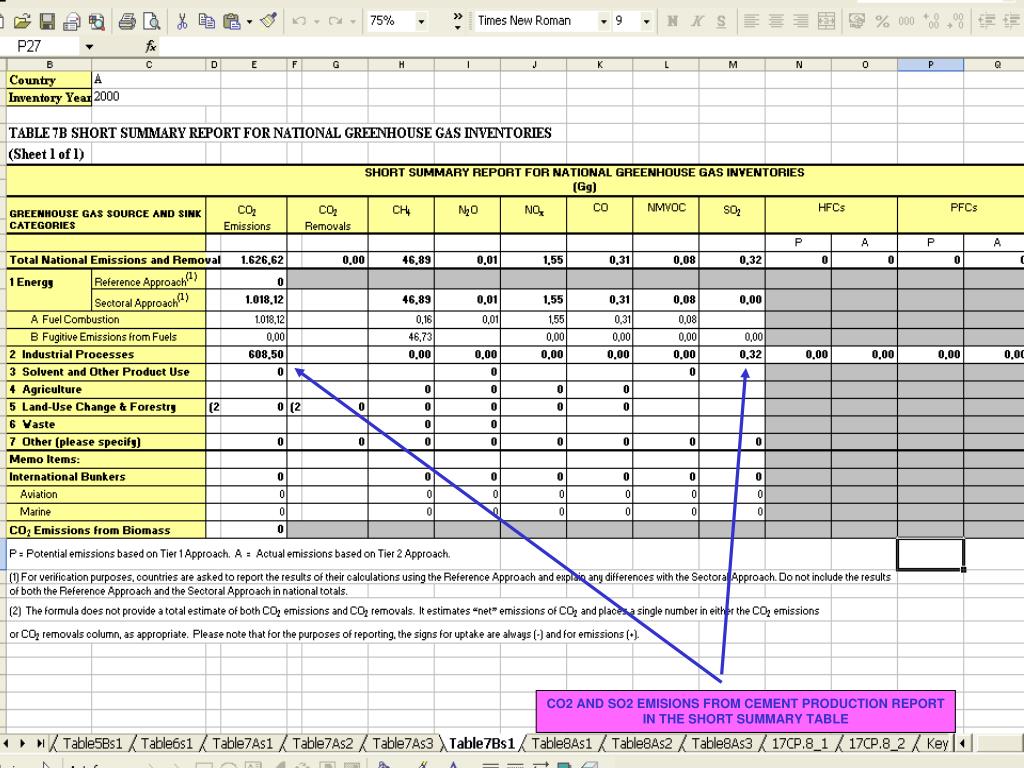The width and height of the screenshot is (1024, 768).
Task: Center align the cell text
Action: [x=776, y=22]
